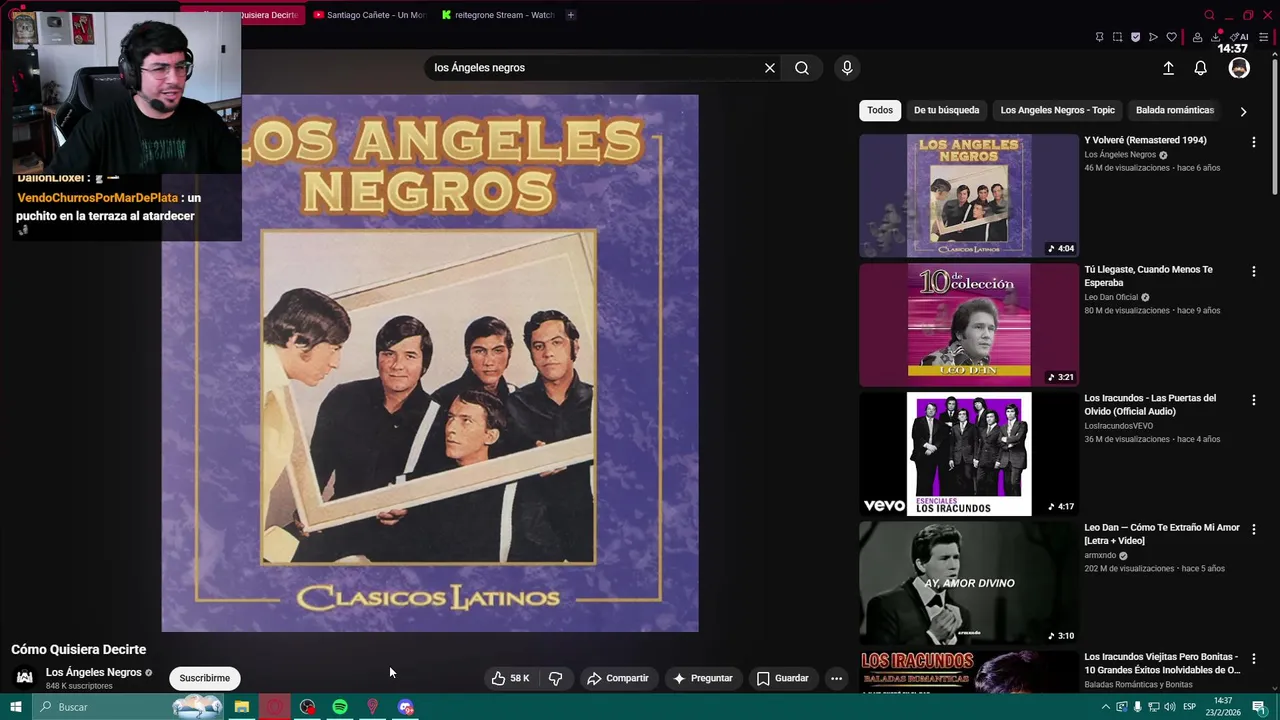The height and width of the screenshot is (720, 1280).
Task: Open Leo Dan Cómo Te Extraño thumbnail
Action: tap(969, 583)
